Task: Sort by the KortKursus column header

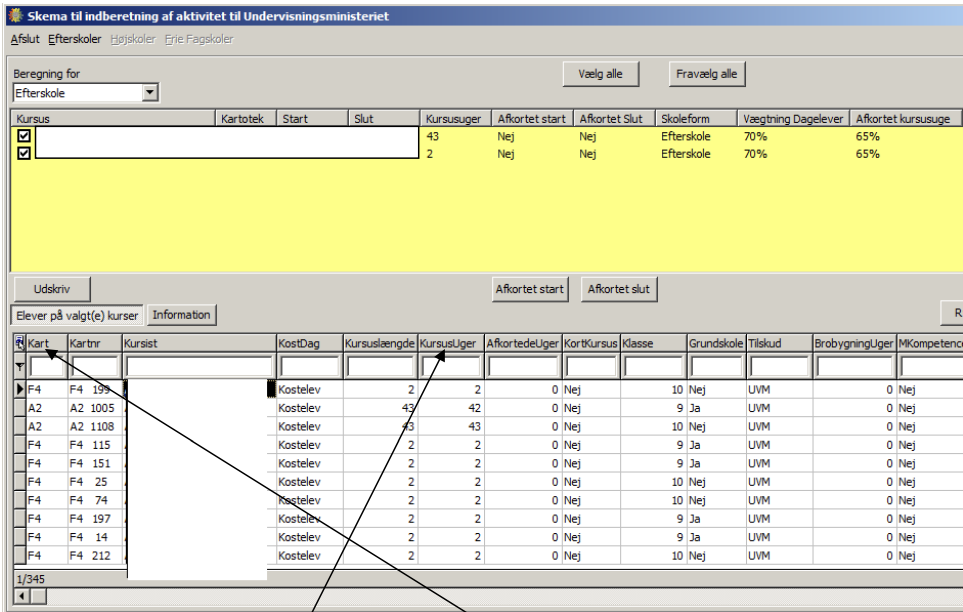Action: 591,343
